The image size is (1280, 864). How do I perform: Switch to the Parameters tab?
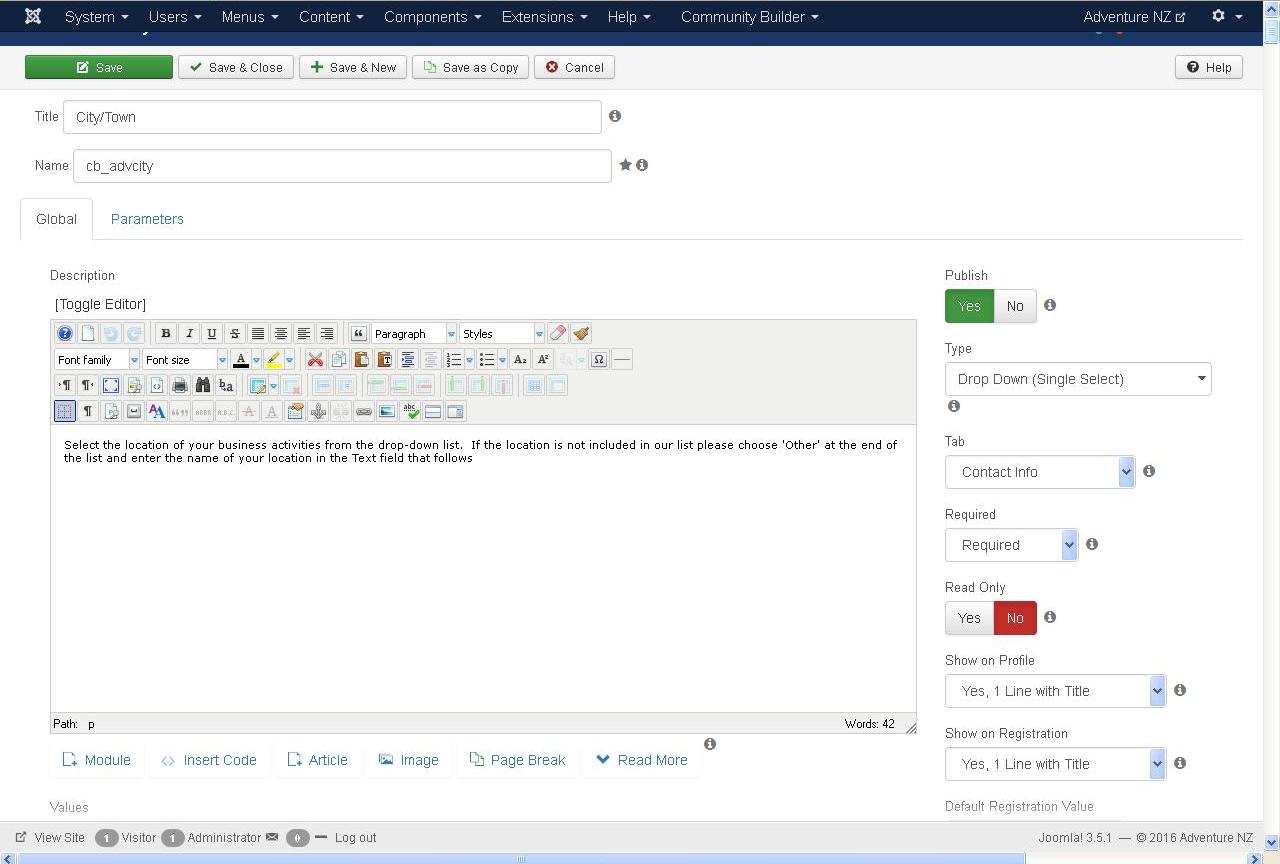point(147,219)
